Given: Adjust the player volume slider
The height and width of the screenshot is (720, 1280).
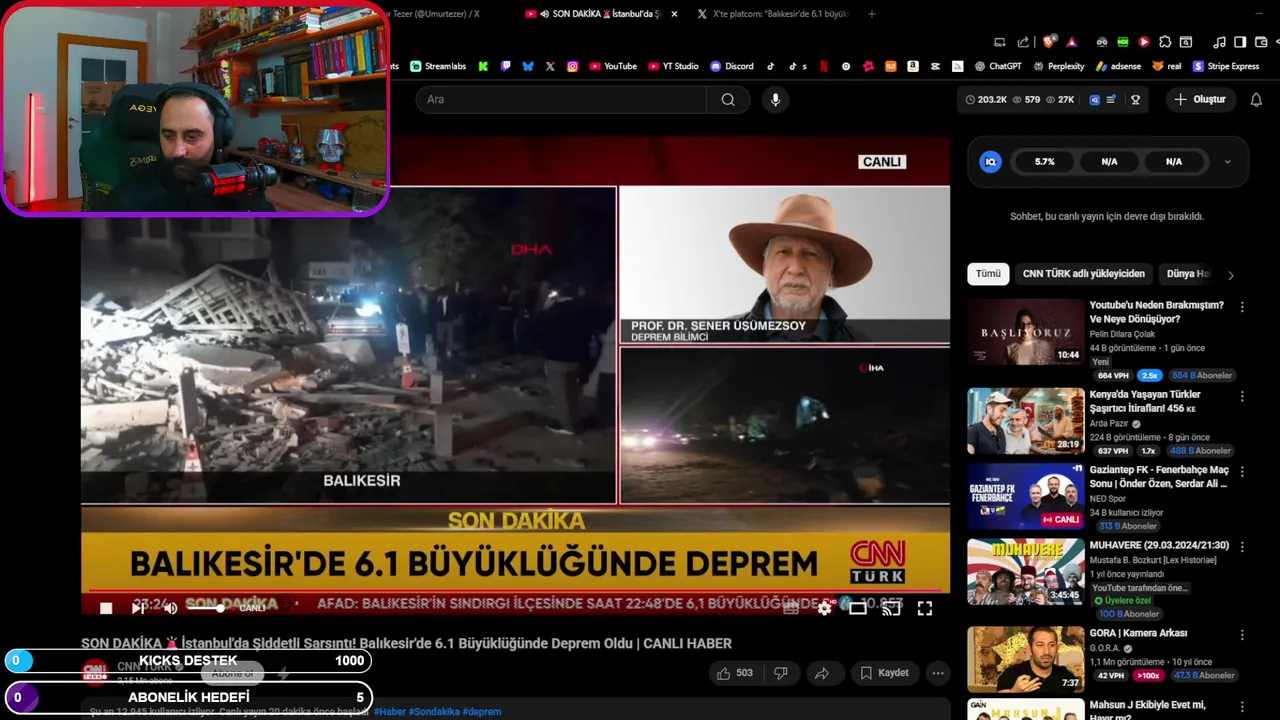Looking at the screenshot, I should (205, 608).
